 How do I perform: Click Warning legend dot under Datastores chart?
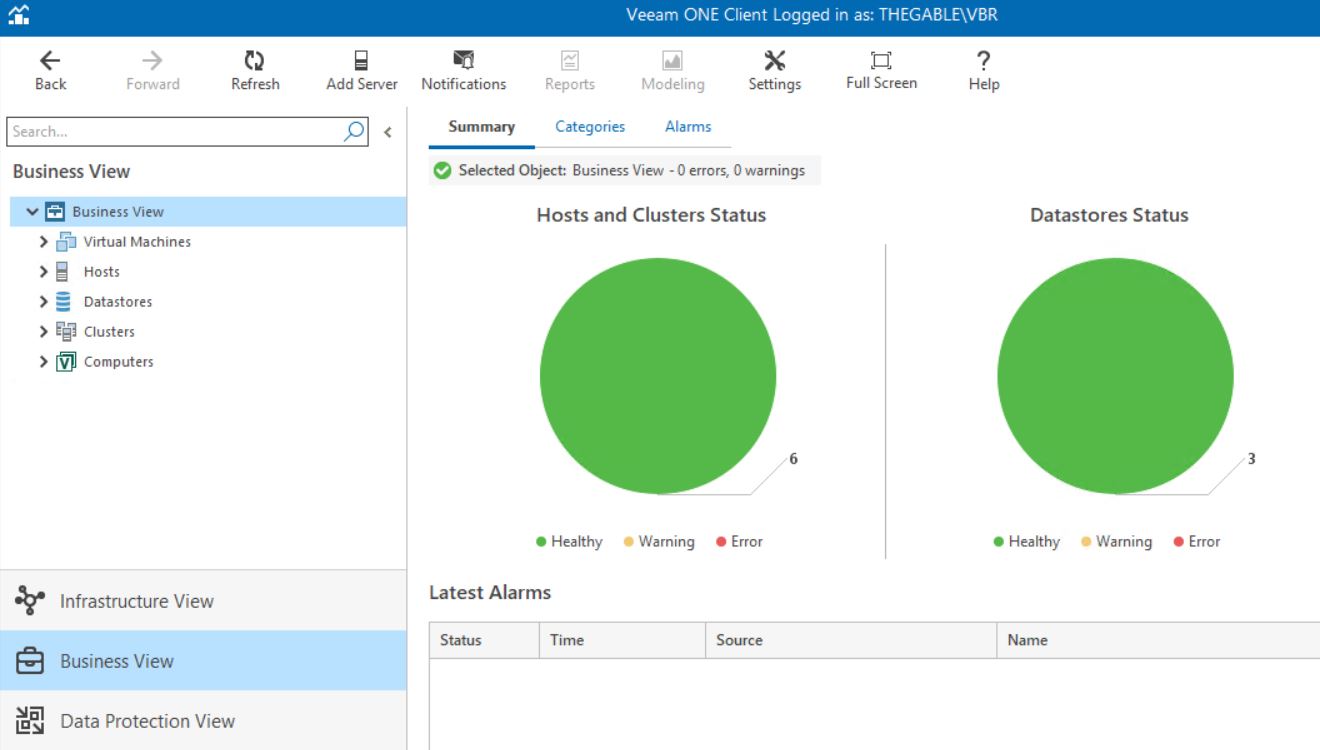[x=1086, y=541]
